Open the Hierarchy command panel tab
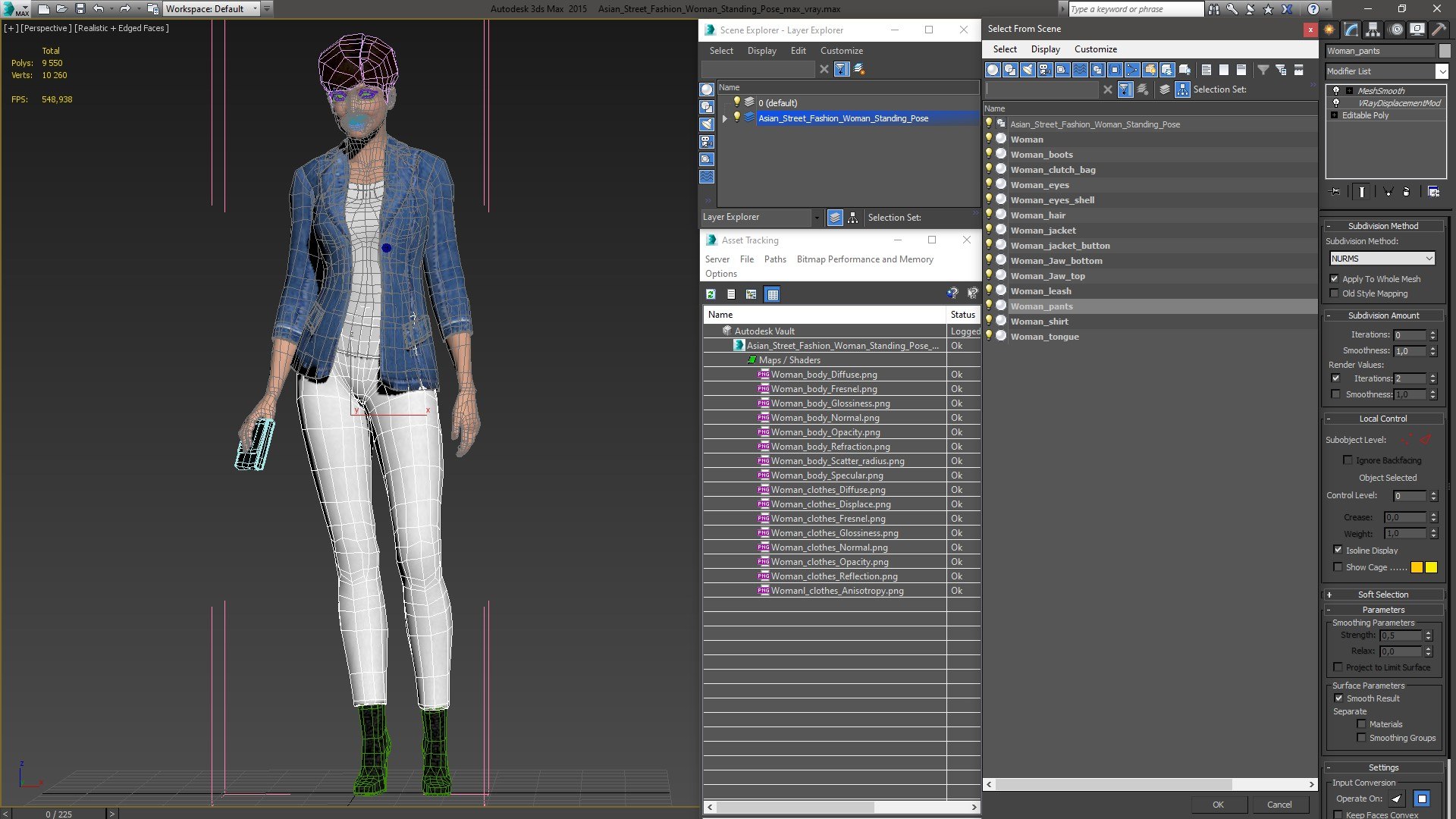Image resolution: width=1456 pixels, height=819 pixels. pos(1373,30)
